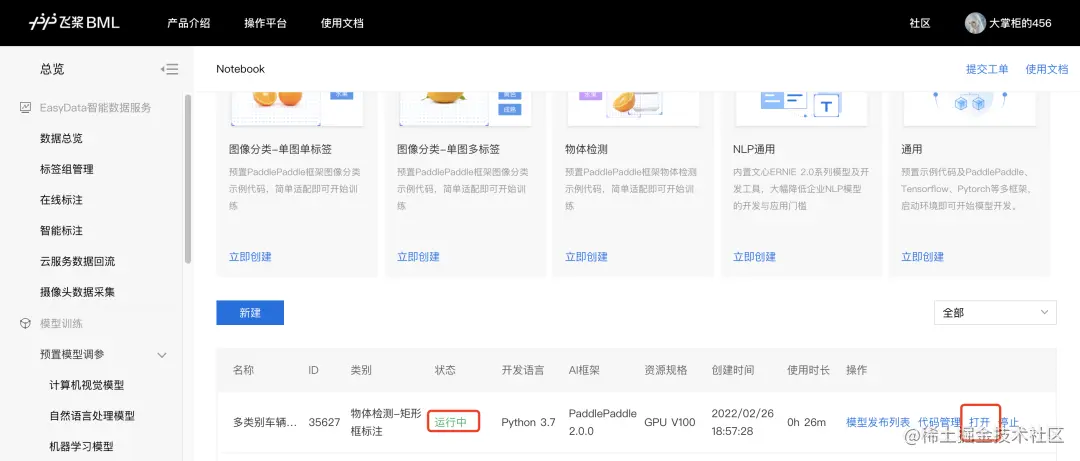Click the 运行中 status text

tap(450, 422)
